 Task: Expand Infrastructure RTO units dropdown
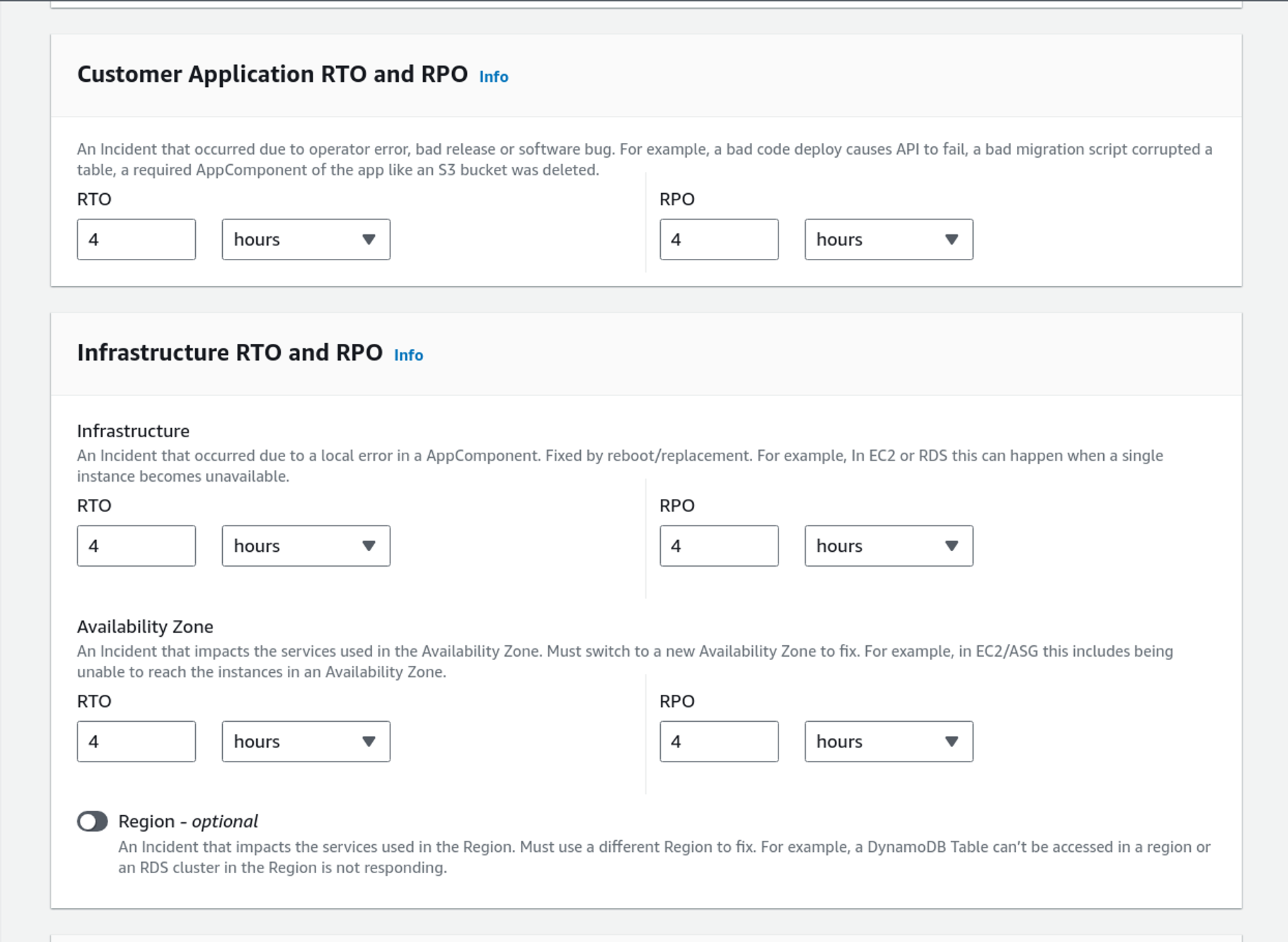coord(305,546)
